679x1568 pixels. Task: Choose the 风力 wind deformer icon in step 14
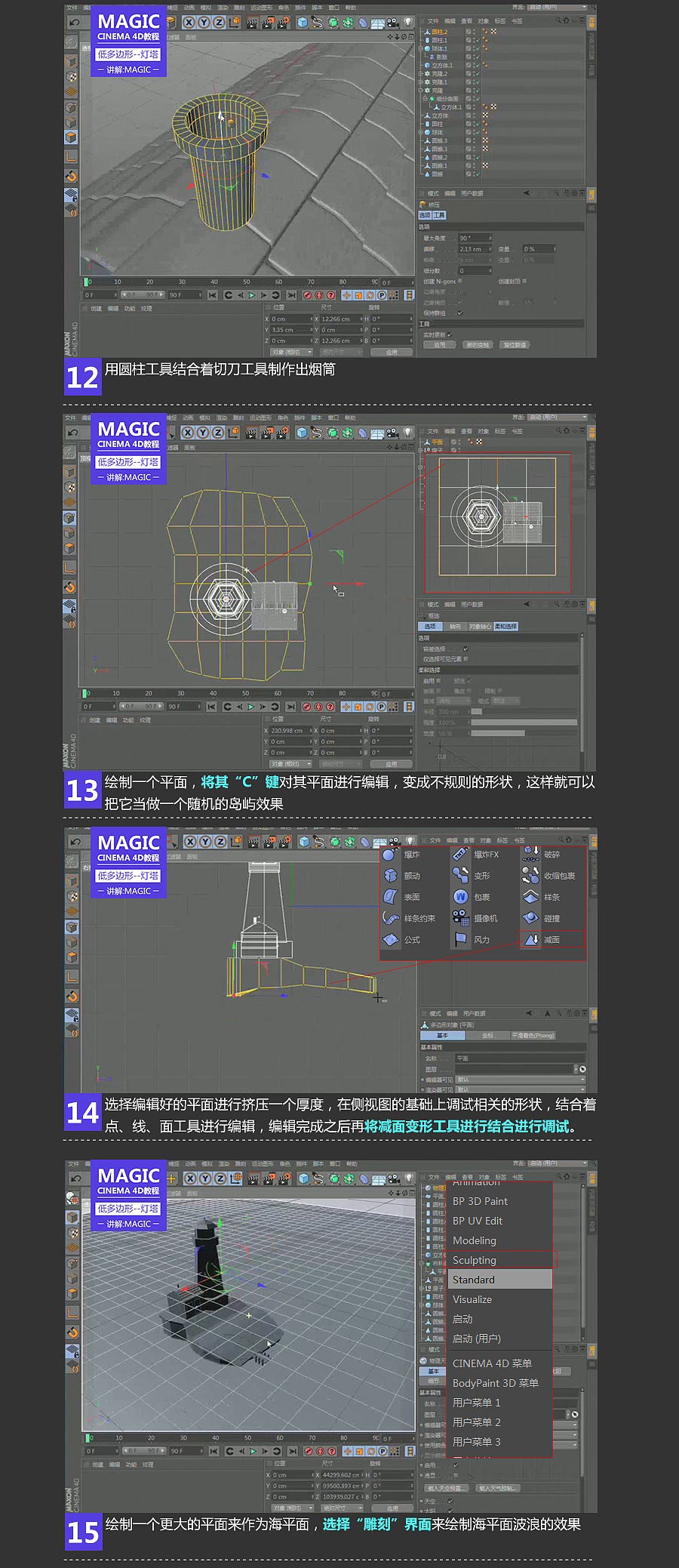460,939
